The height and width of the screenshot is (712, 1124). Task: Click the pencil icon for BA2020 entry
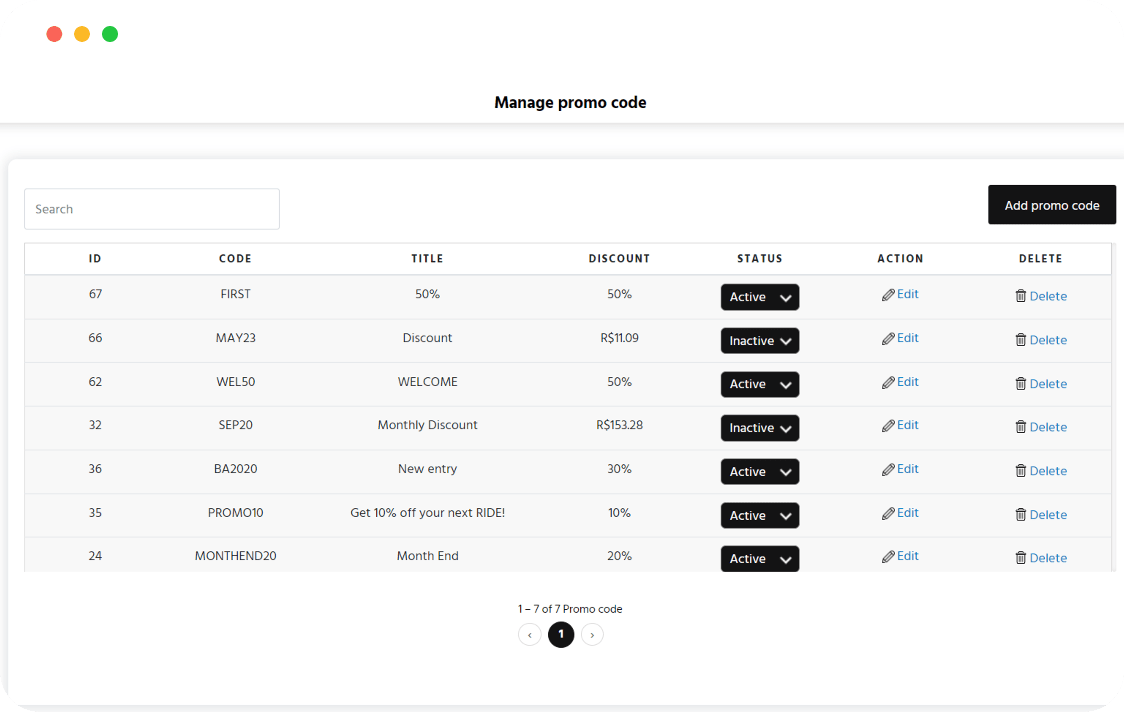[x=888, y=468]
